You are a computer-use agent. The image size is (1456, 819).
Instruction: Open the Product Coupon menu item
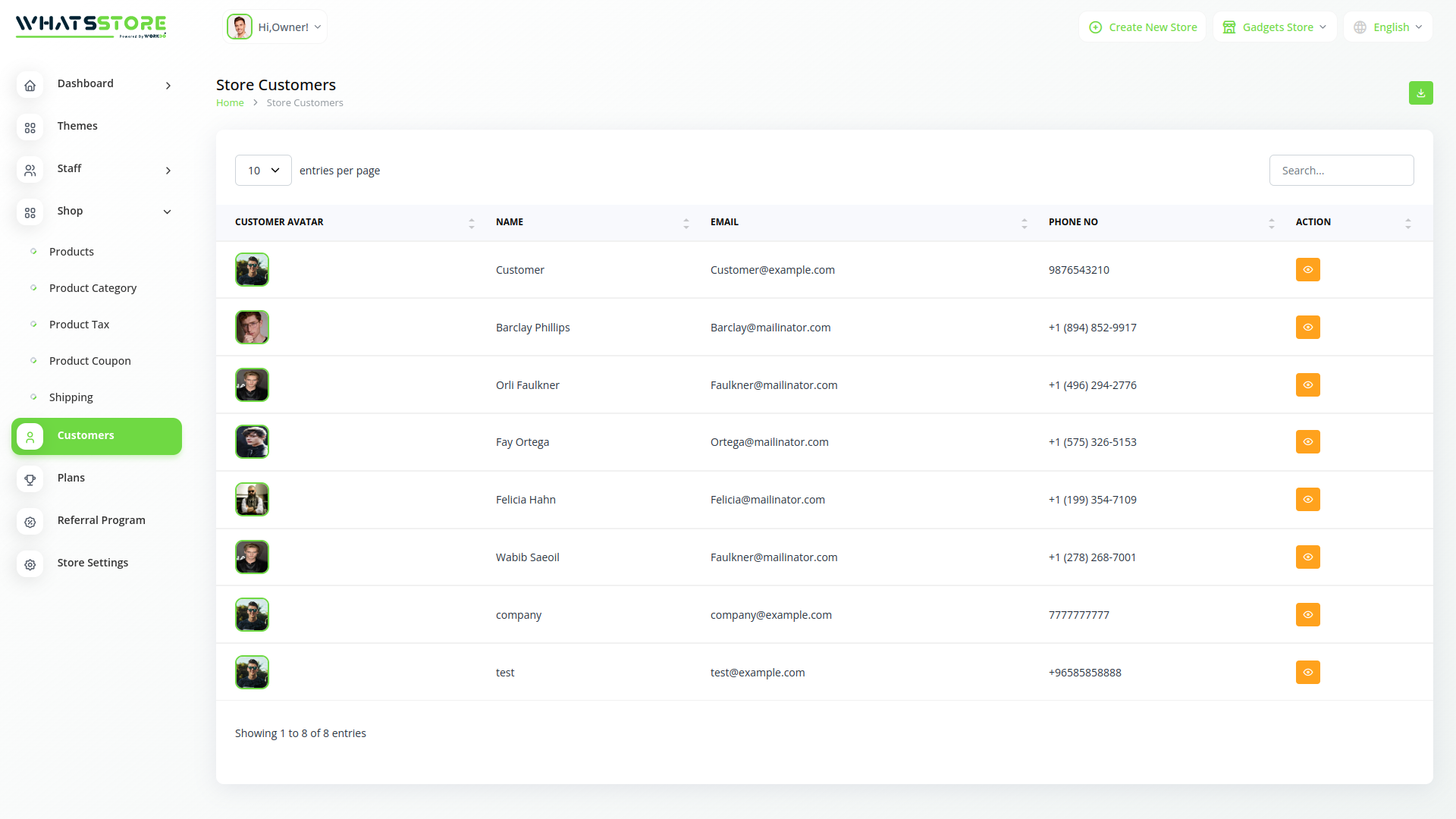[x=89, y=360]
